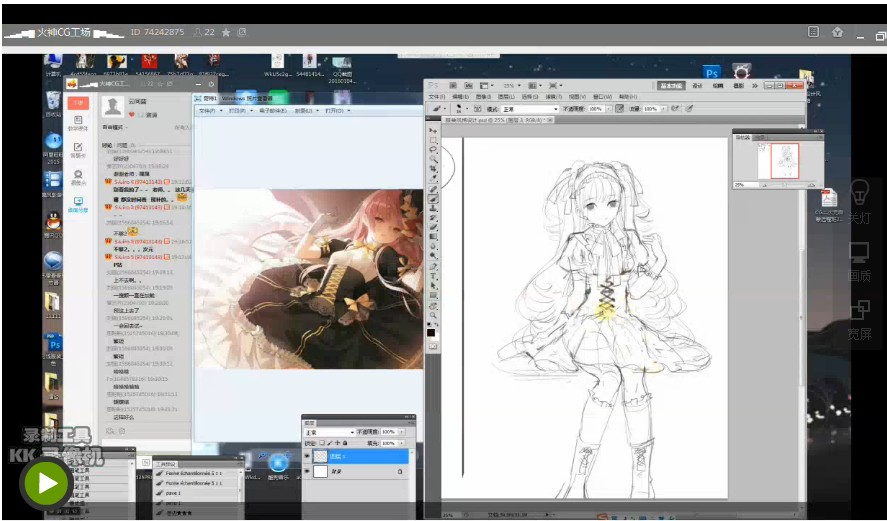Open the tool preset picker dropdown
887x521 pixels.
pyautogui.click(x=445, y=109)
